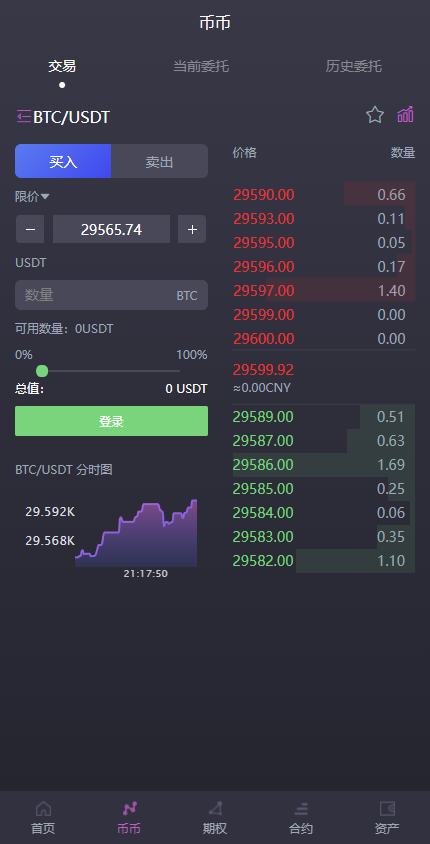Go to 首页 home icon
430x844 pixels.
(x=43, y=808)
